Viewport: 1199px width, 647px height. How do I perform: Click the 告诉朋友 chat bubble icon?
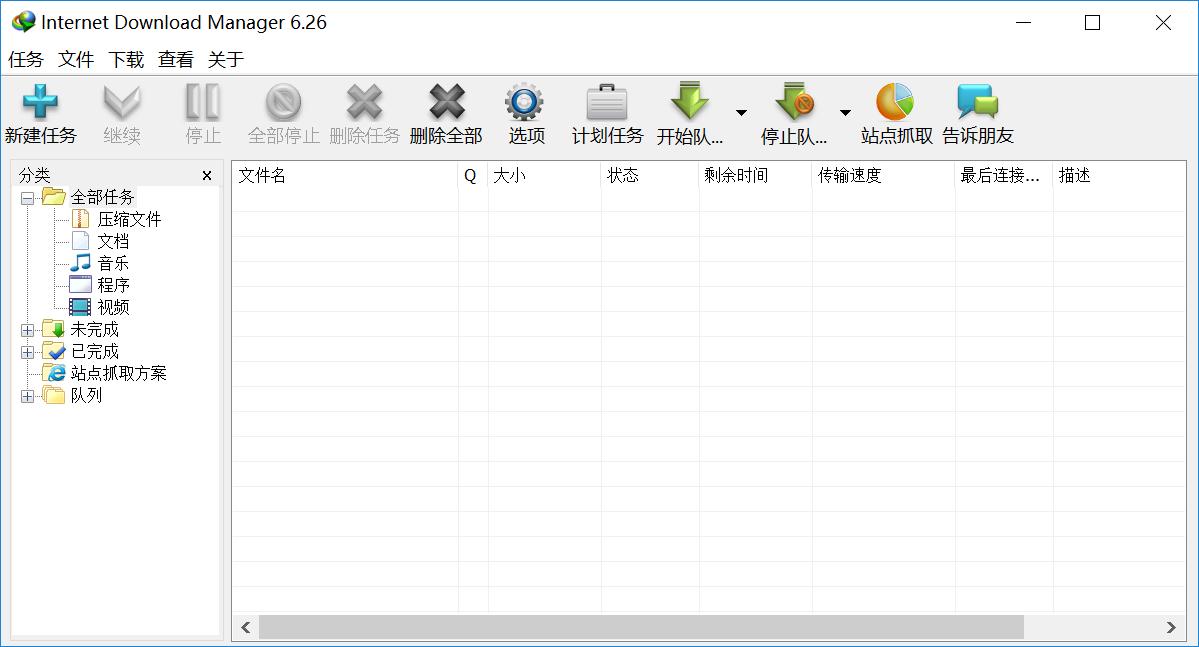click(977, 103)
